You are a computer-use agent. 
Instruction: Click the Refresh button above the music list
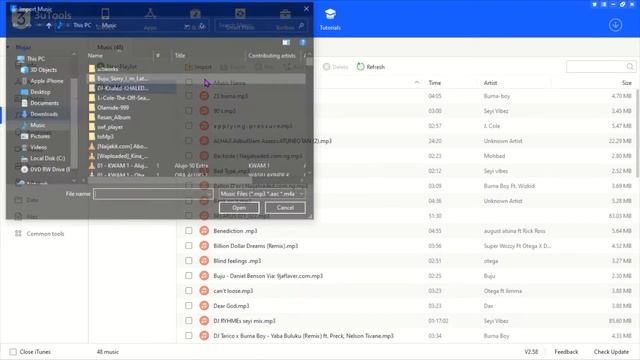pyautogui.click(x=371, y=67)
